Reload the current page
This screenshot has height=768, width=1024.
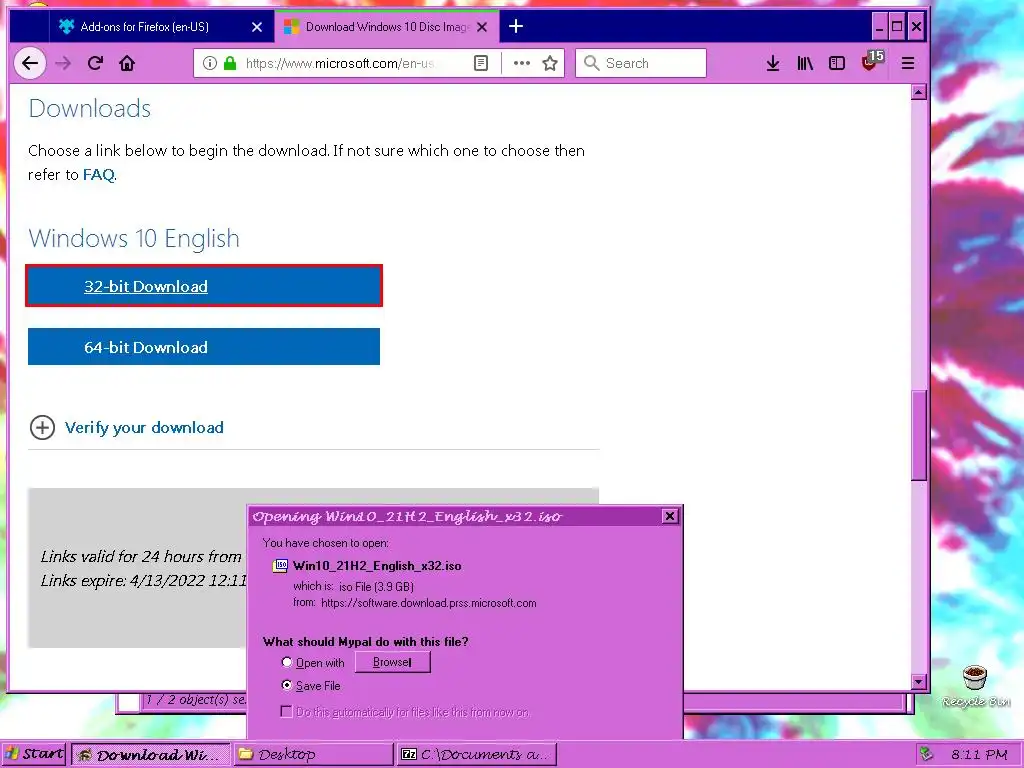click(x=95, y=63)
